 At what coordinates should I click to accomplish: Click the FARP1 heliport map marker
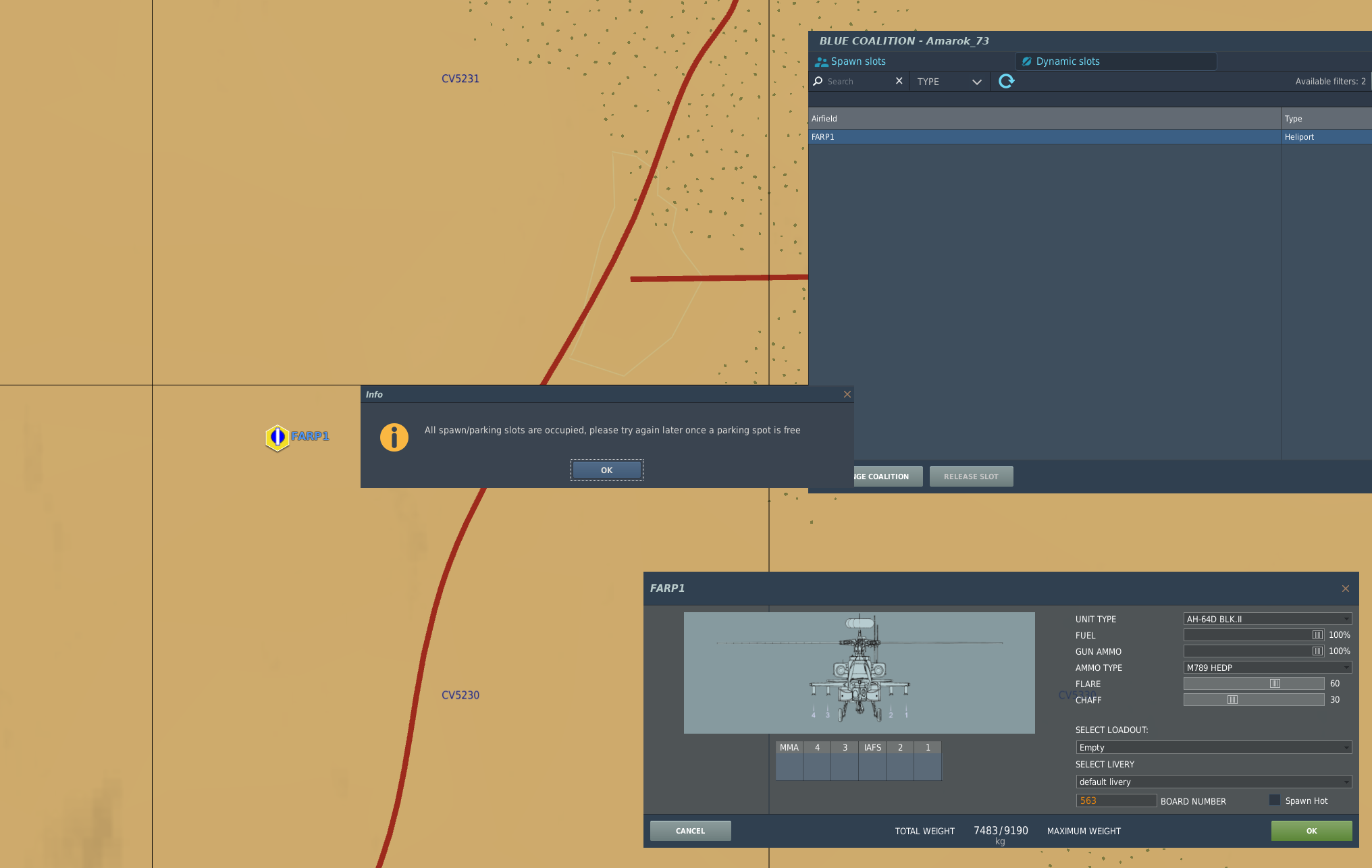[277, 437]
